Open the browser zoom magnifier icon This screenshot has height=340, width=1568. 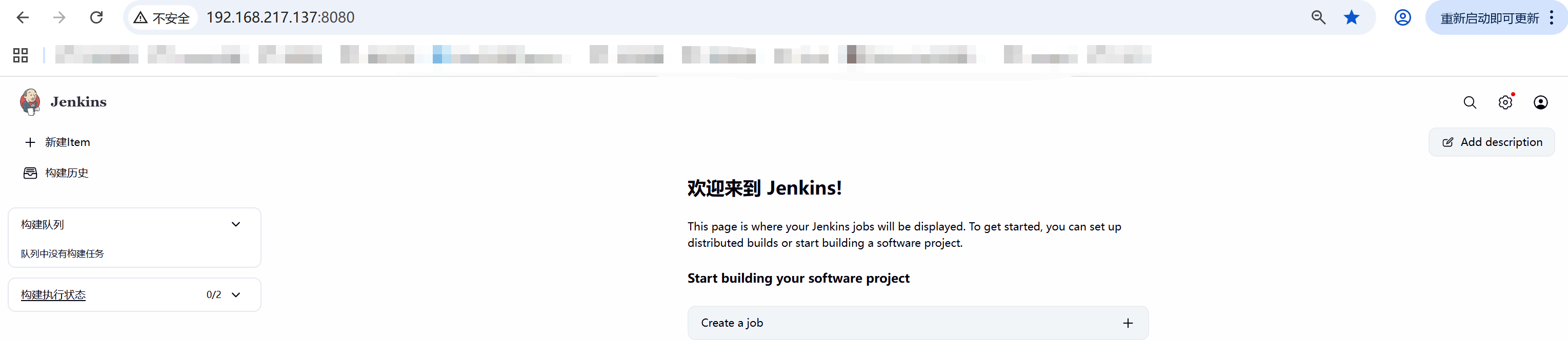point(1318,17)
